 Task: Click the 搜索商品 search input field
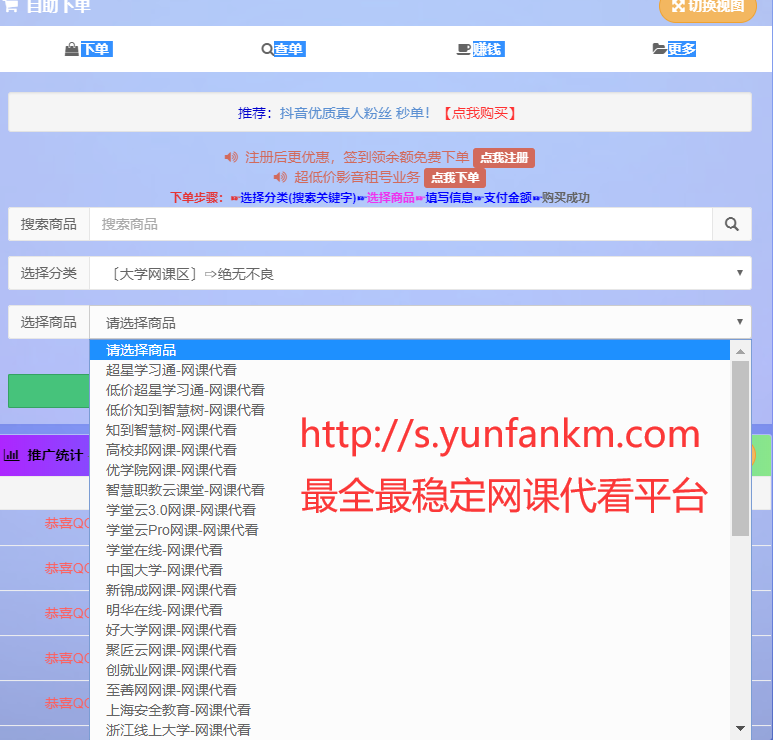pyautogui.click(x=400, y=224)
